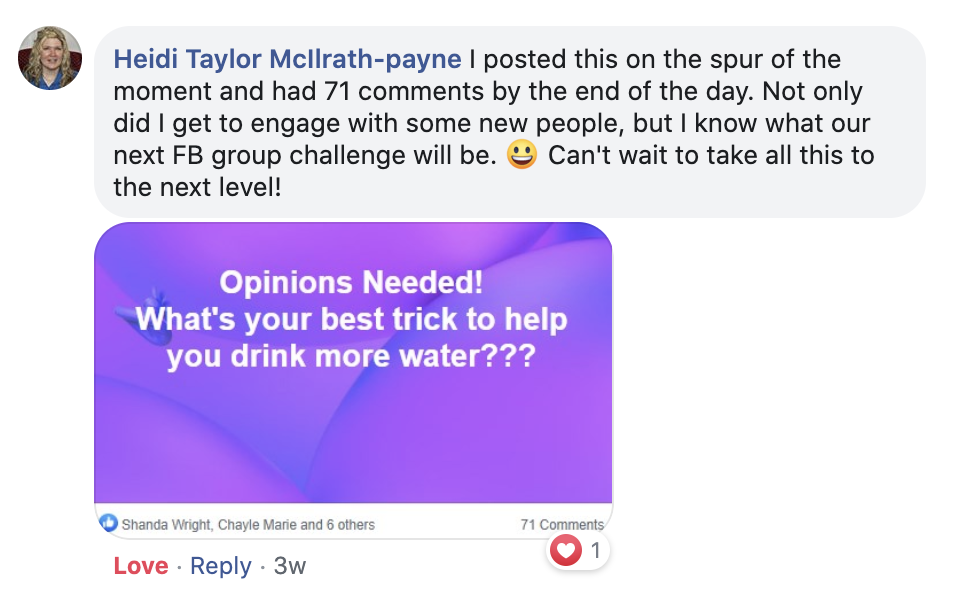Click the Heidi Taylor McIlrath-payne name link
The width and height of the screenshot is (960, 594).
[x=287, y=59]
